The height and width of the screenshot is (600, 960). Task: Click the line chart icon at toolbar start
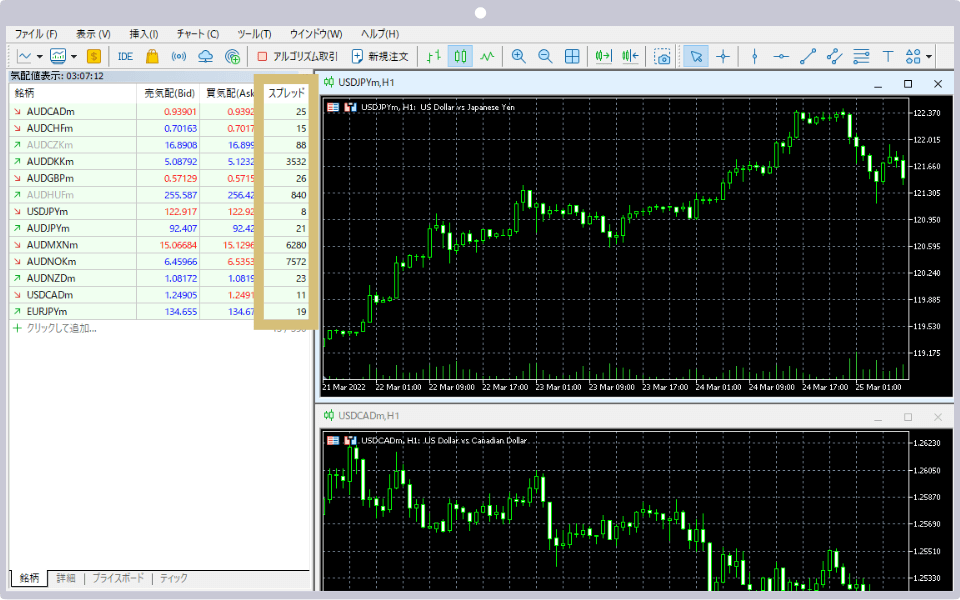24,56
